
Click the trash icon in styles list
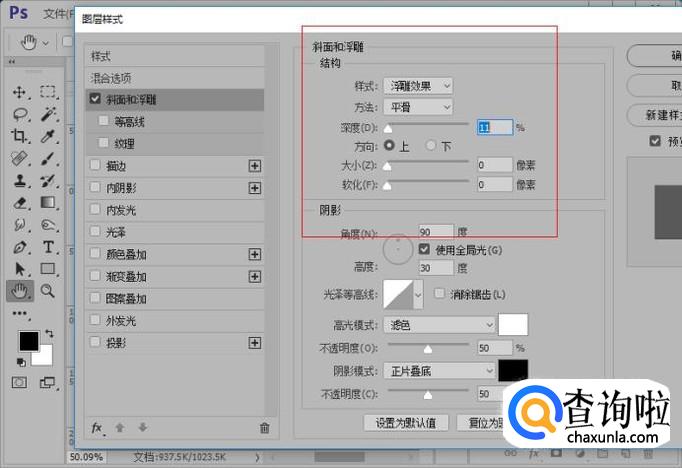[x=264, y=428]
